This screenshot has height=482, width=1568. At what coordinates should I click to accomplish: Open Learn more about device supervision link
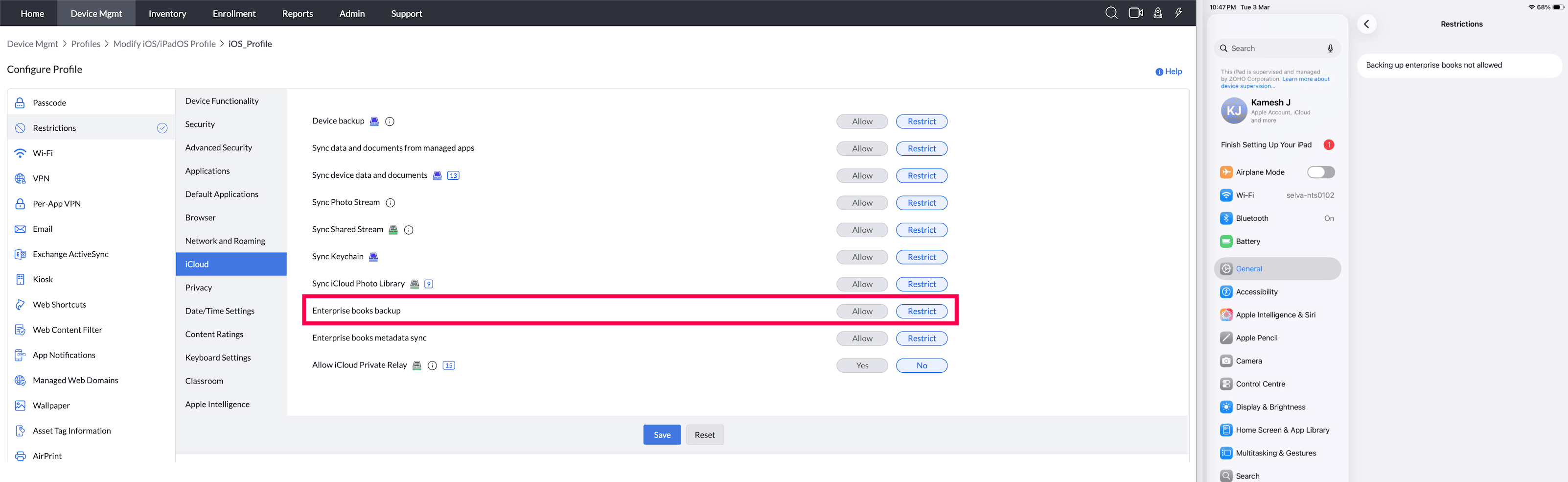[x=1276, y=83]
